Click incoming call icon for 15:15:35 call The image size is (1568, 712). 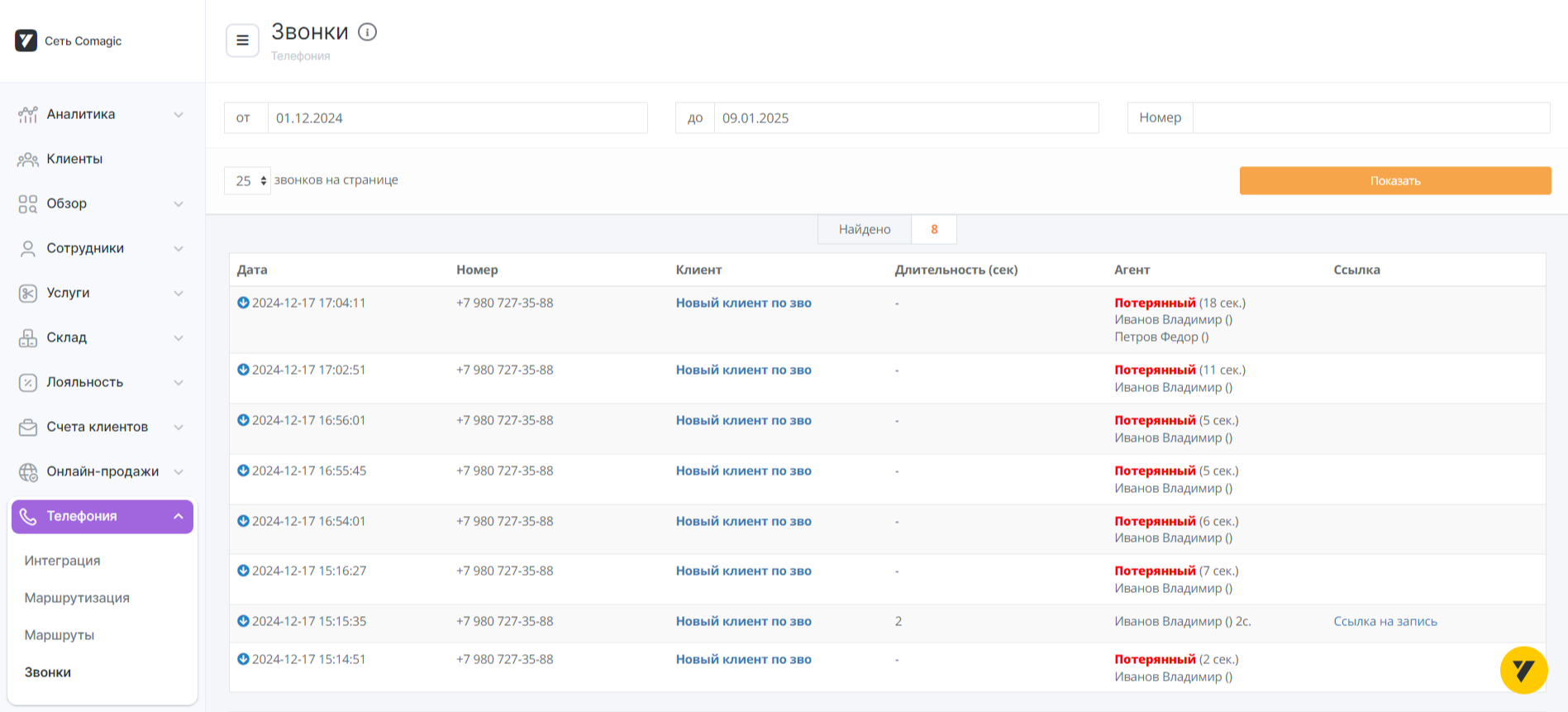243,621
